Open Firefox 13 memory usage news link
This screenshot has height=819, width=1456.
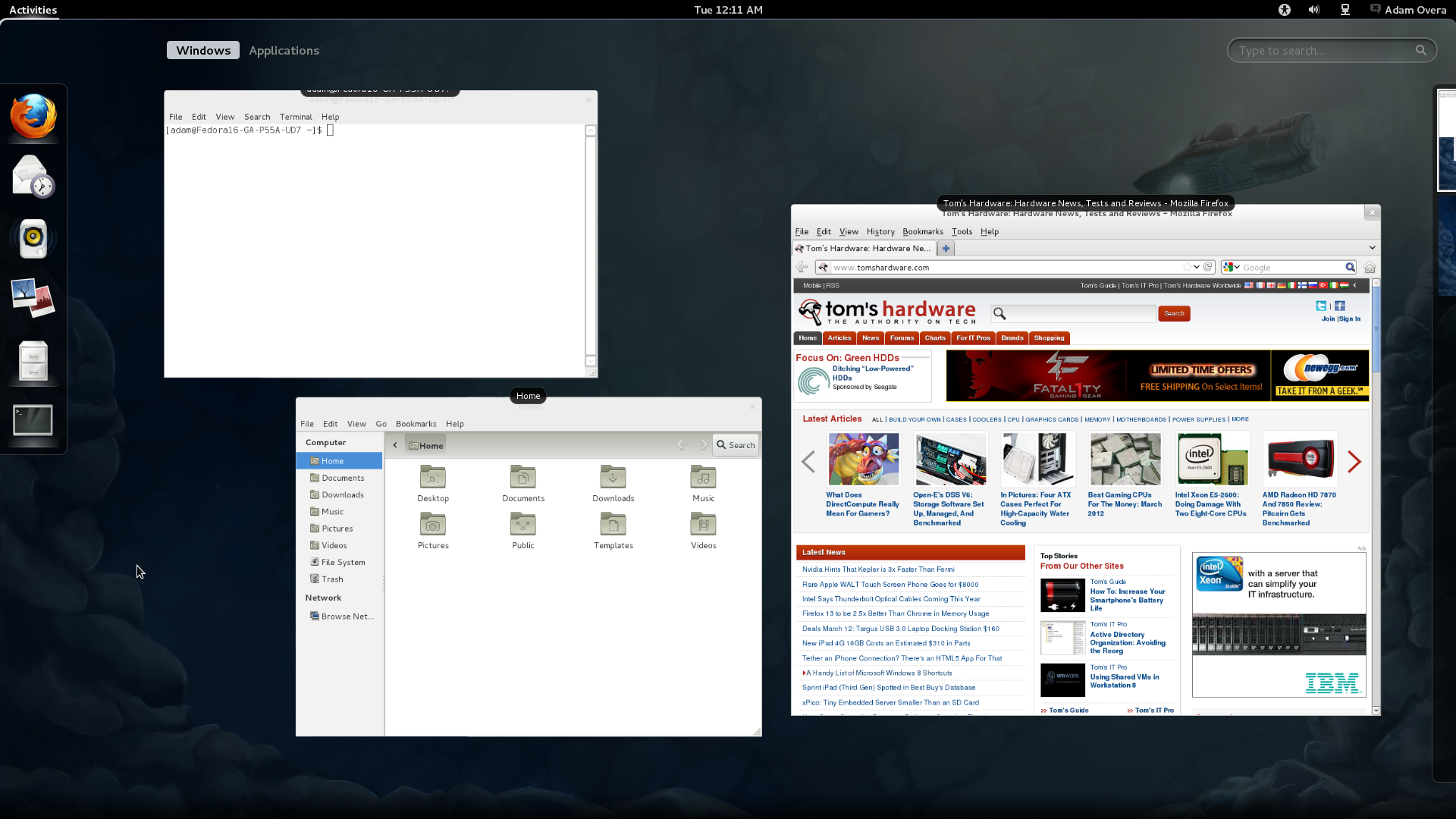tap(896, 613)
